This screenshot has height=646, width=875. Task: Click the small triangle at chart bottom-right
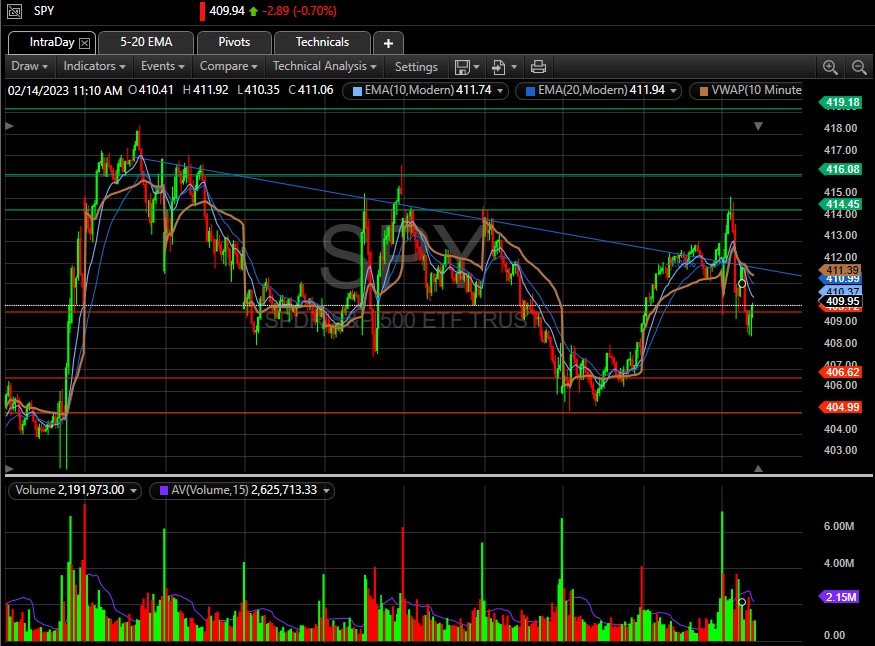758,468
